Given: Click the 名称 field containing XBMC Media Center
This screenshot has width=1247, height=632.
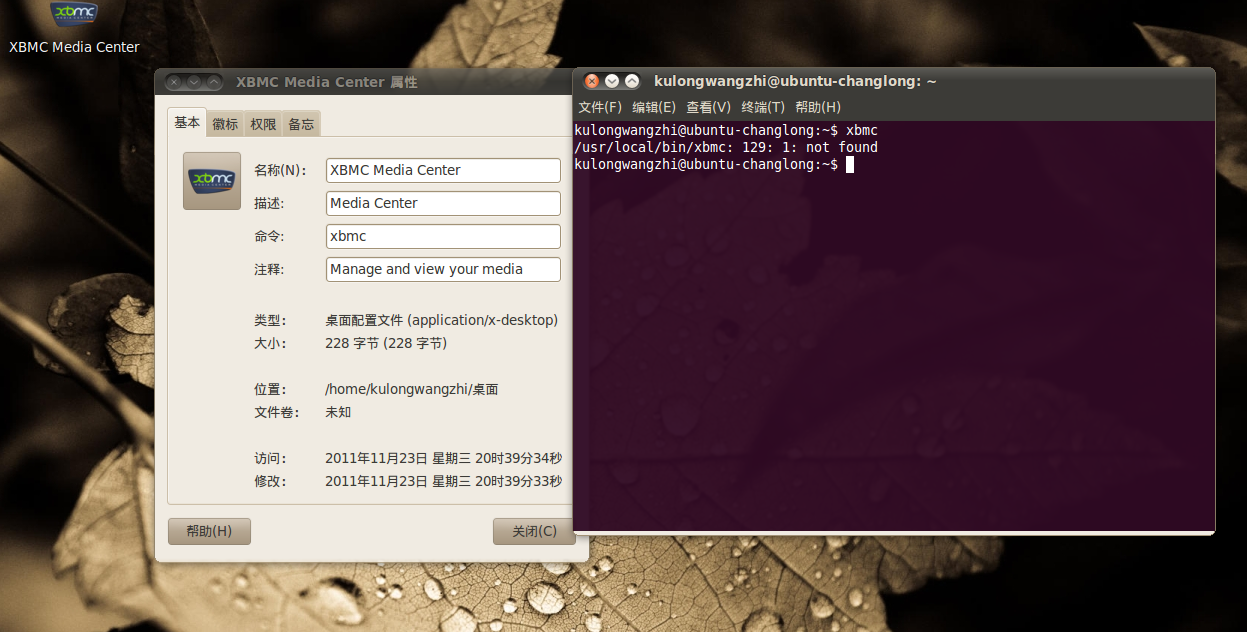Looking at the screenshot, I should point(443,170).
